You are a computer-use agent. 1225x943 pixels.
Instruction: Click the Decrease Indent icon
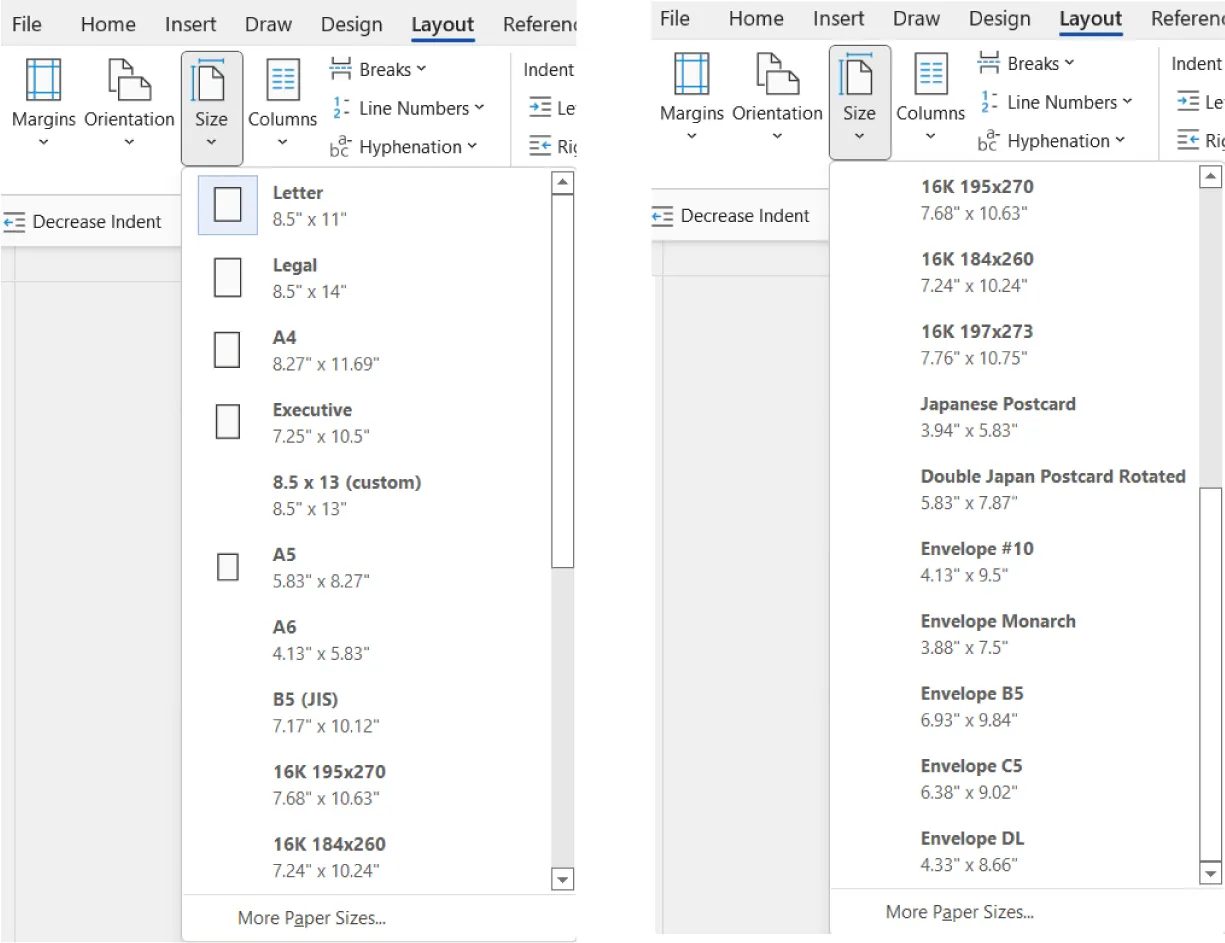[x=15, y=221]
